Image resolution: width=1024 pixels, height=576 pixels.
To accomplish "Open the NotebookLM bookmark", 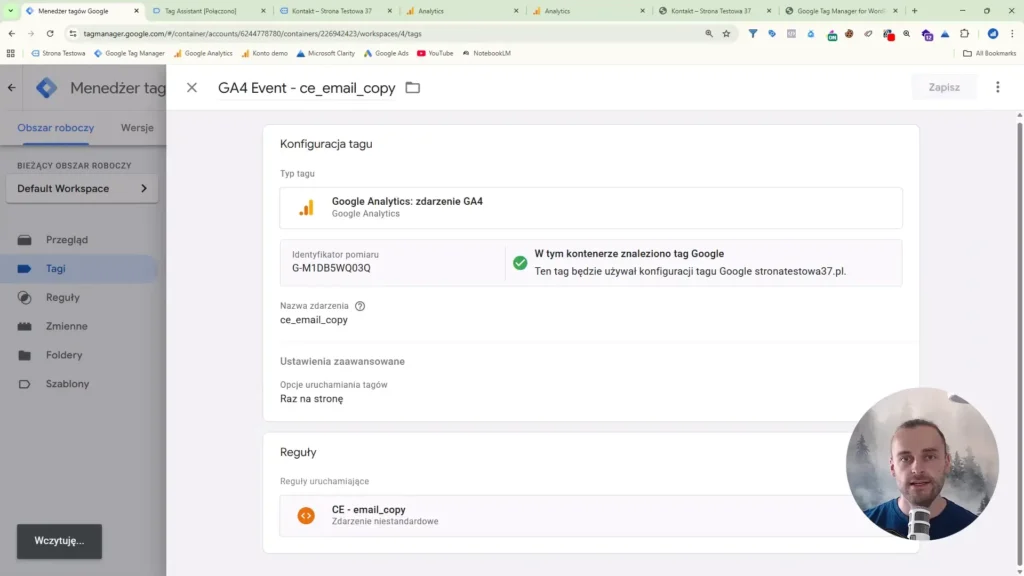I will [487, 53].
